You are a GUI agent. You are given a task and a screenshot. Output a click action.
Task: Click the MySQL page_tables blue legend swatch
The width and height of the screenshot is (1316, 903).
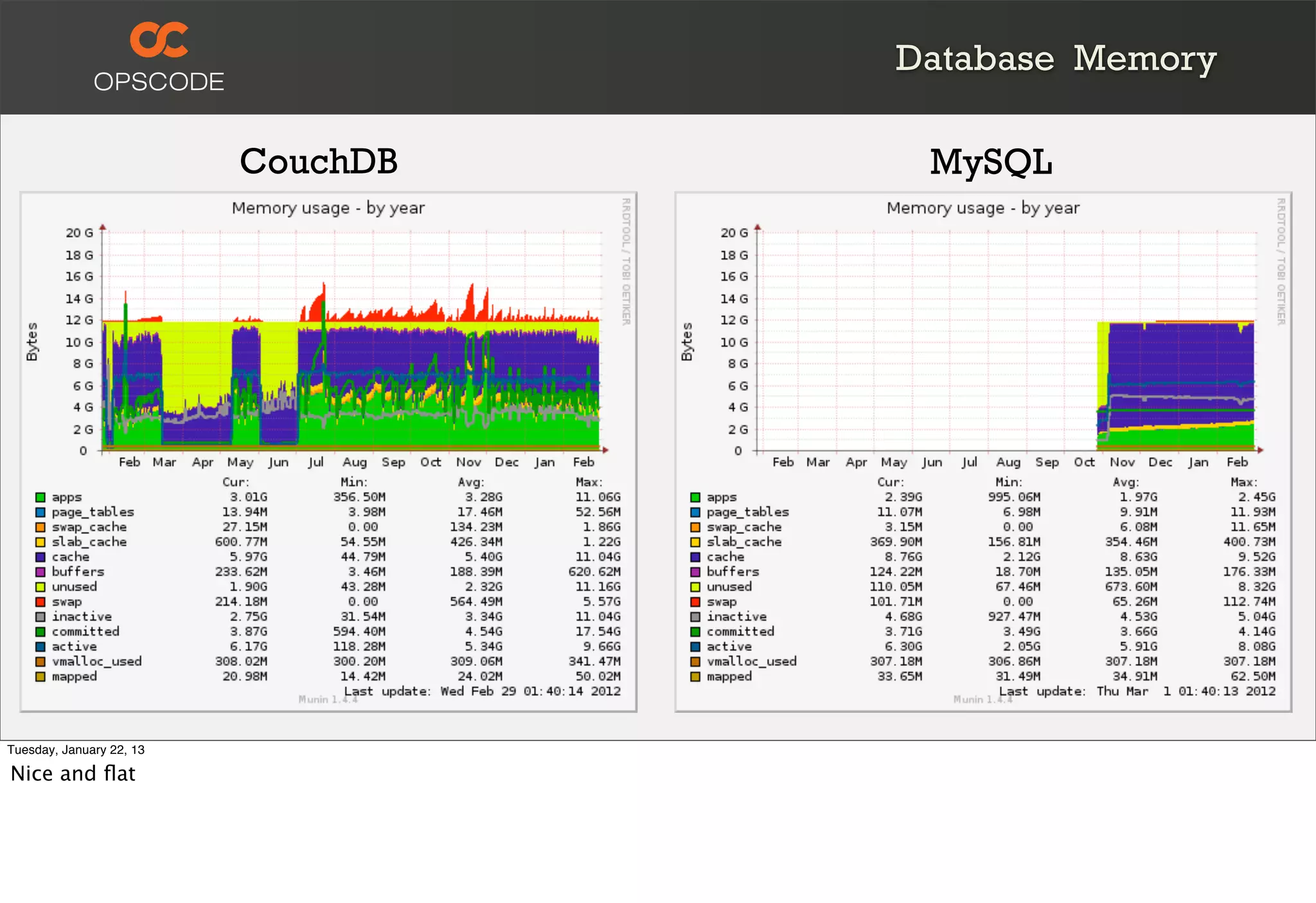(x=695, y=512)
